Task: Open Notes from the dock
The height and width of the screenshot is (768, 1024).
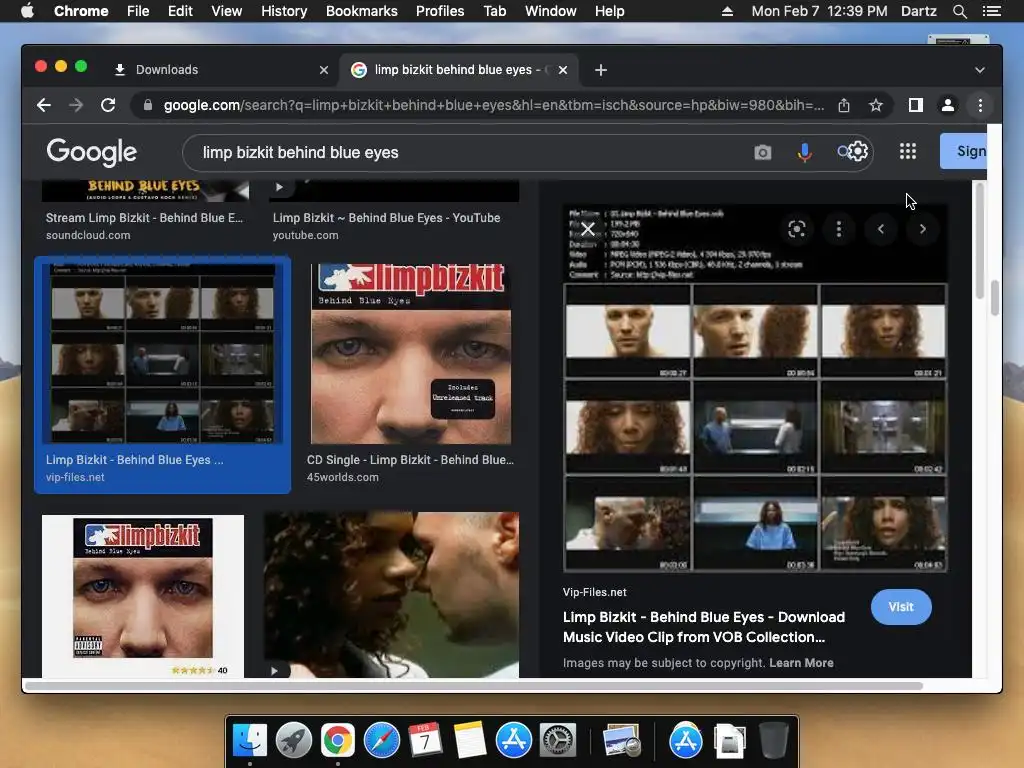Action: 470,740
